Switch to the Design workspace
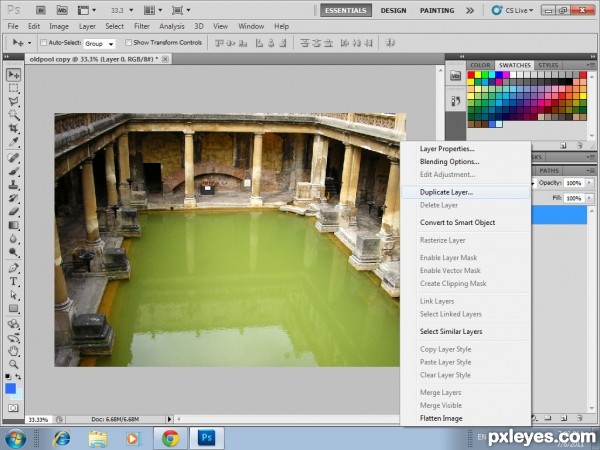Viewport: 600px width, 450px height. 393,10
